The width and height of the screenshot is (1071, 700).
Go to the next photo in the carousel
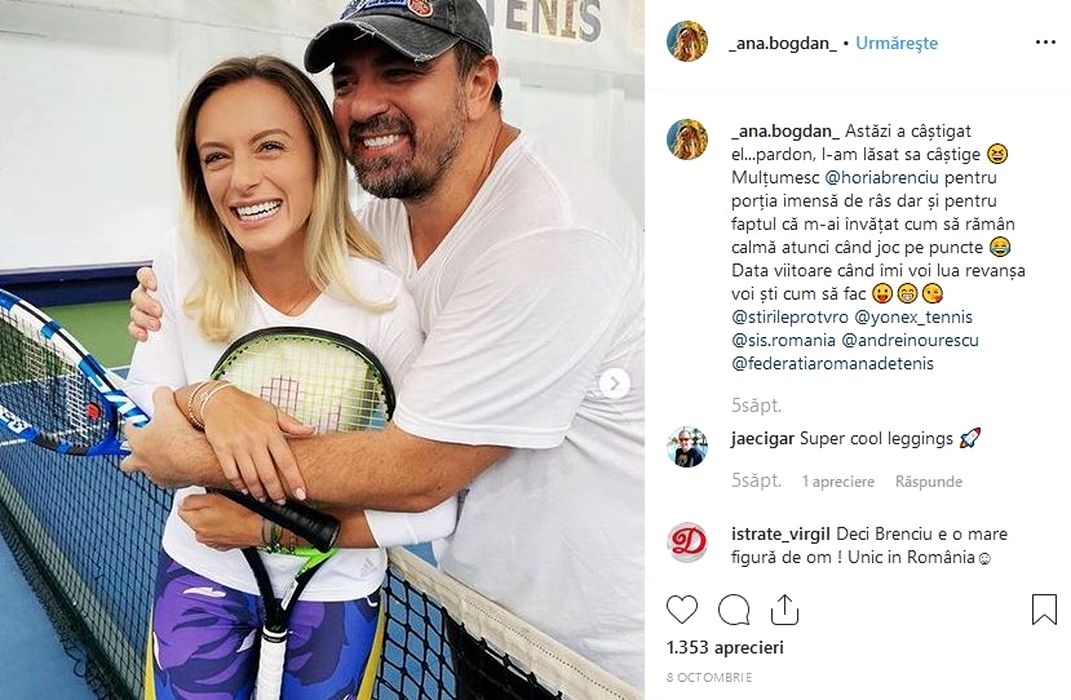pyautogui.click(x=614, y=384)
